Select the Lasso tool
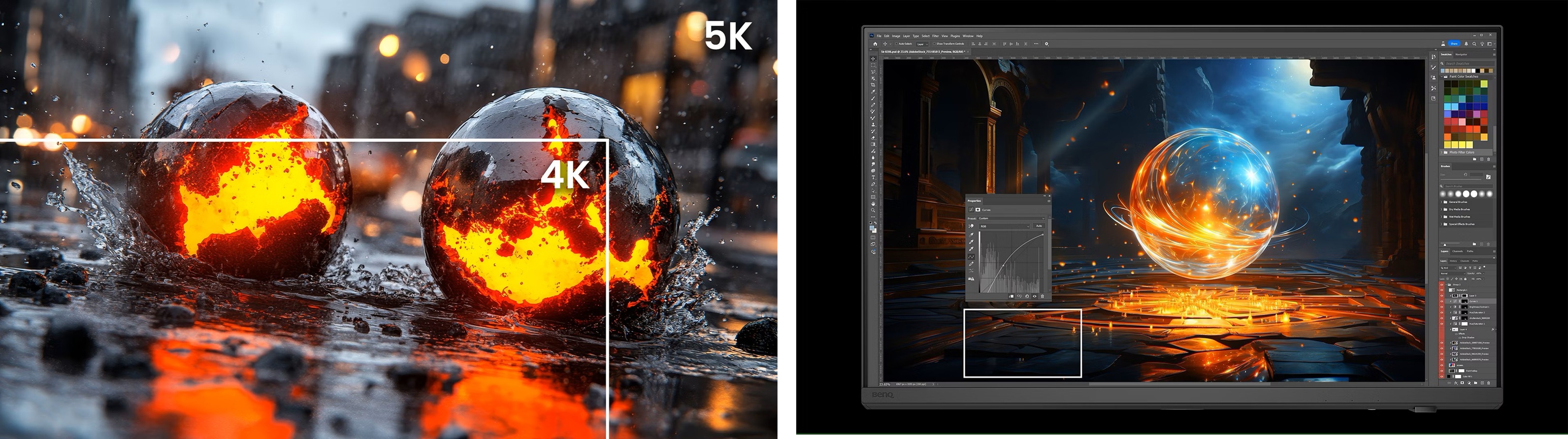Screen dimensions: 1568x439 point(873,73)
